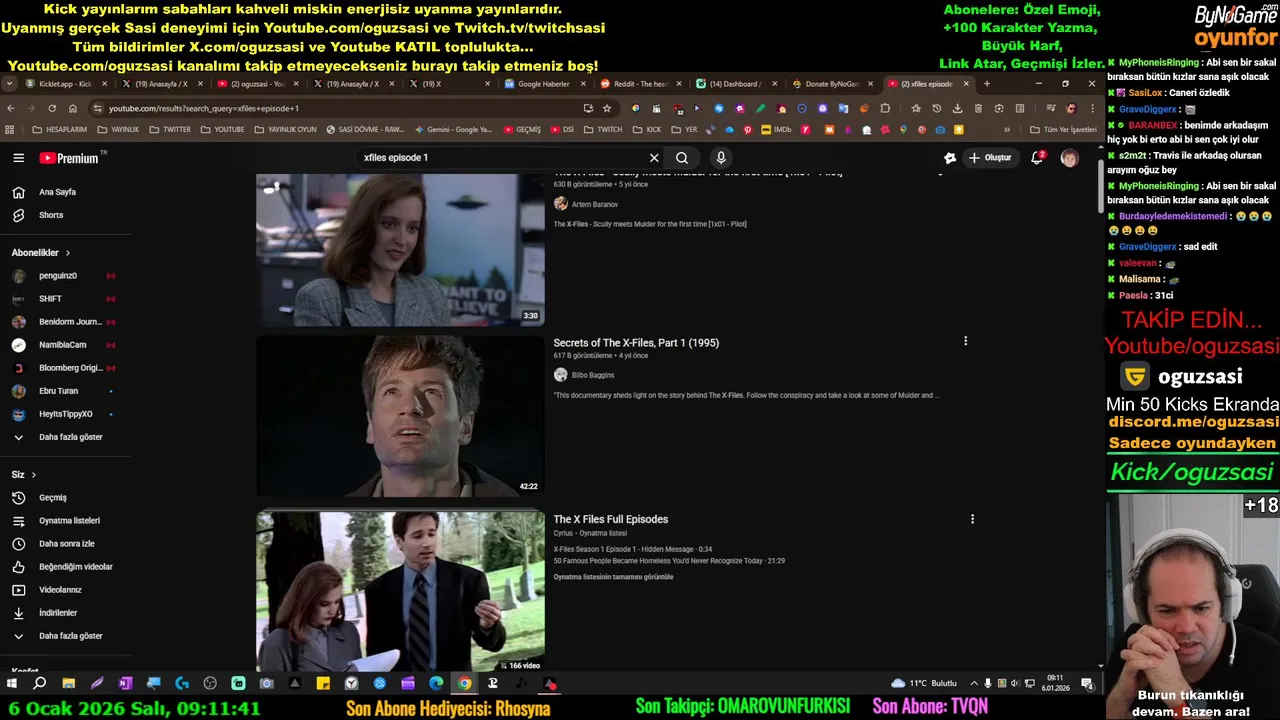The width and height of the screenshot is (1280, 720).
Task: Open the Chrome tab search dropdown
Action: pyautogui.click(x=9, y=84)
